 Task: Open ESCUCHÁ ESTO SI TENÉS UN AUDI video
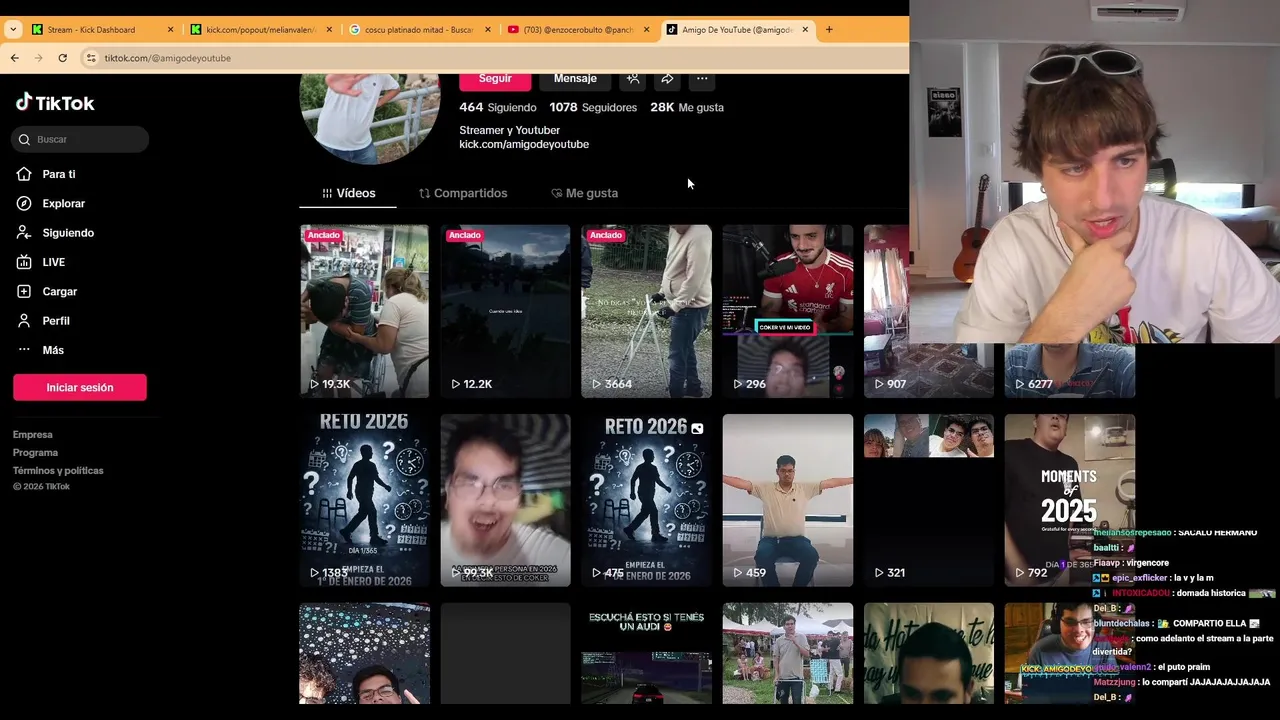(x=647, y=653)
